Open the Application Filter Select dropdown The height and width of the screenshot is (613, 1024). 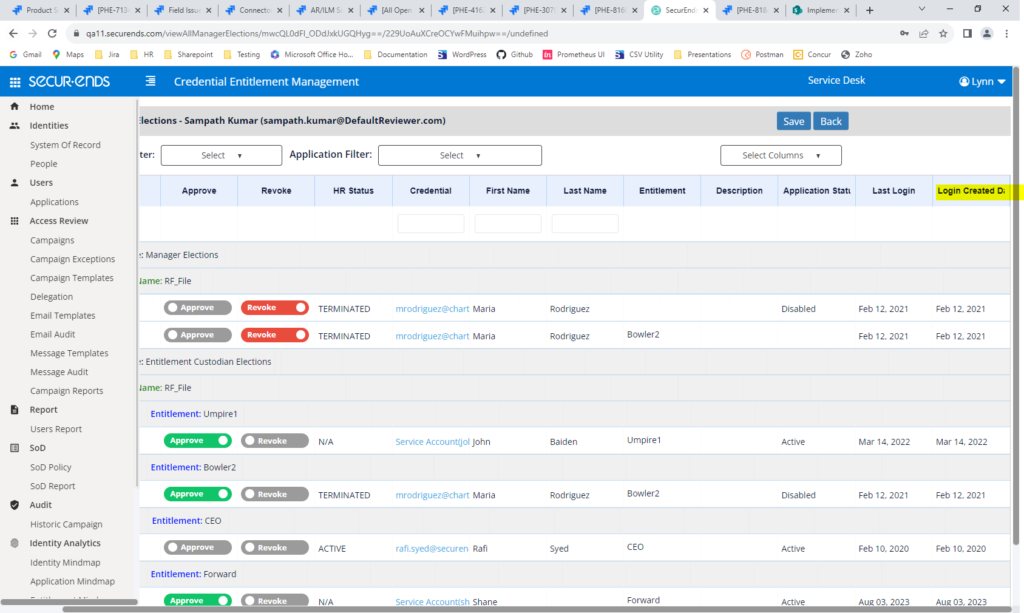(460, 155)
